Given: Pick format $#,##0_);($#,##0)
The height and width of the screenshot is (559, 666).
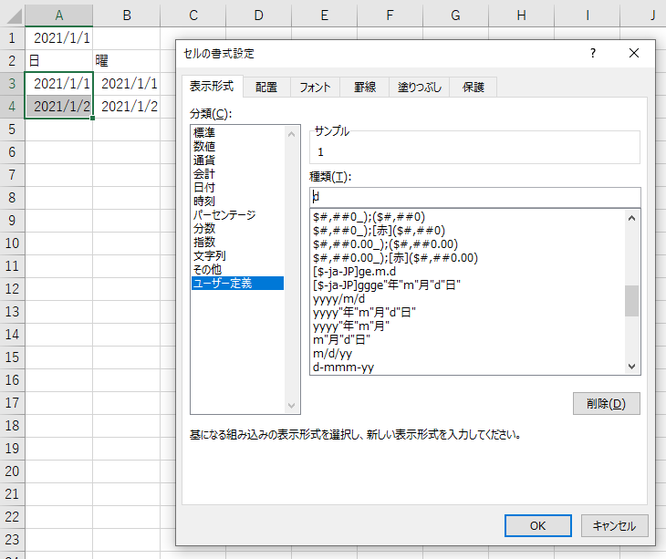Looking at the screenshot, I should click(369, 217).
